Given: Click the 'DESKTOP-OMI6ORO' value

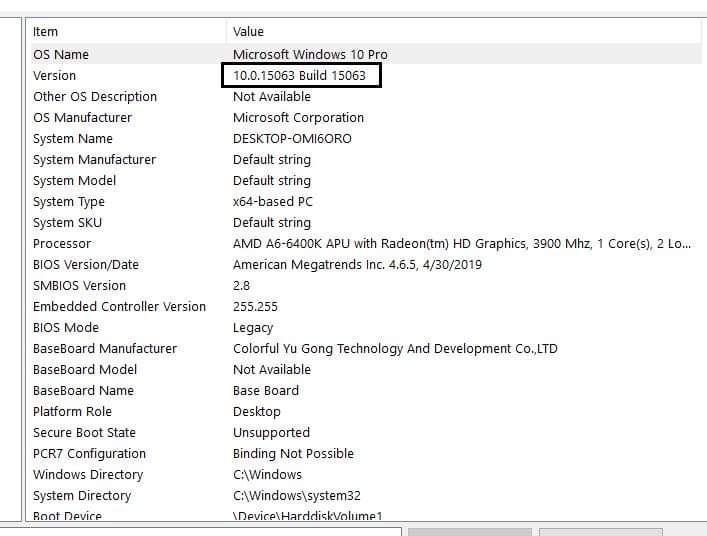Looking at the screenshot, I should point(292,138).
